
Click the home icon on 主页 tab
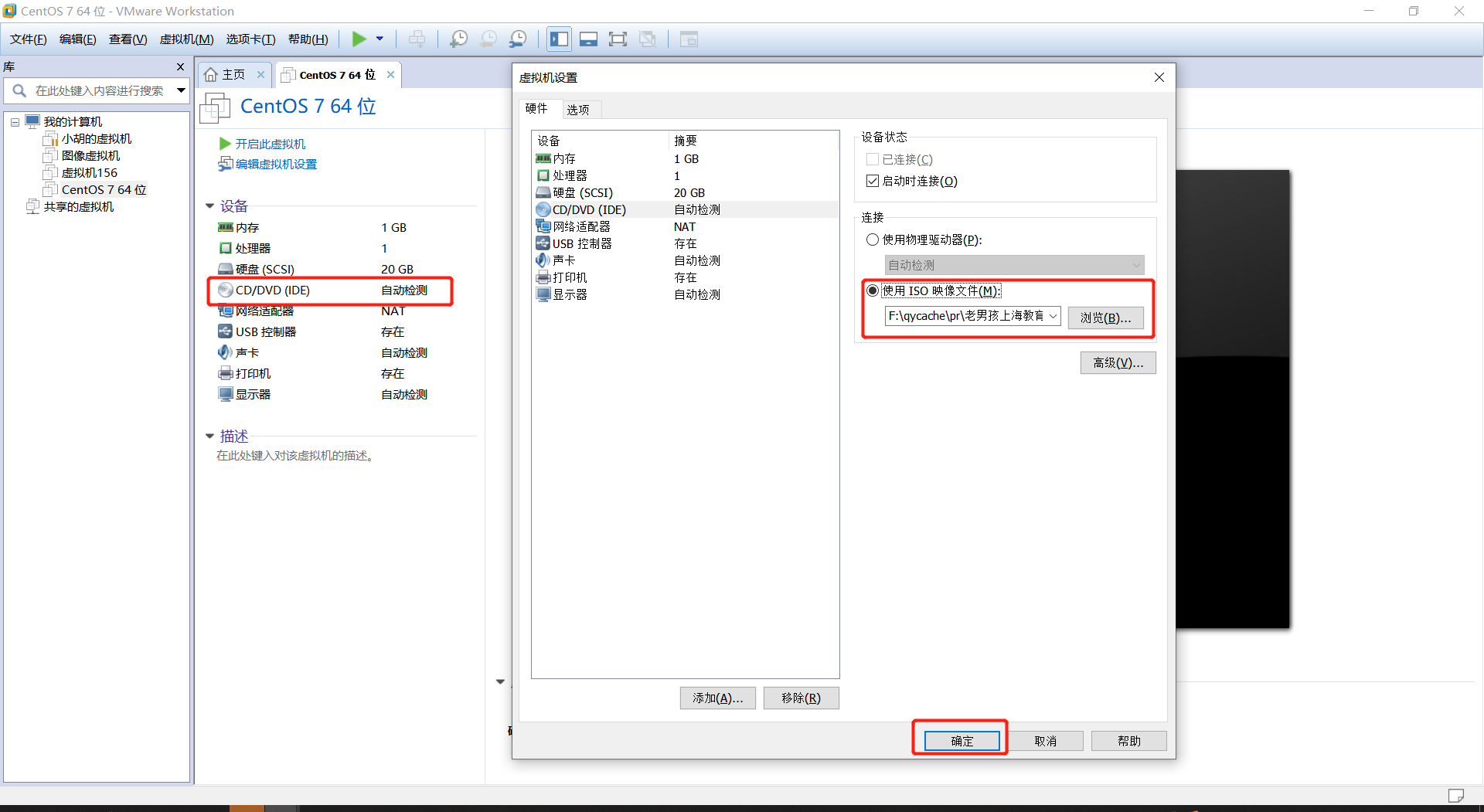[x=211, y=74]
